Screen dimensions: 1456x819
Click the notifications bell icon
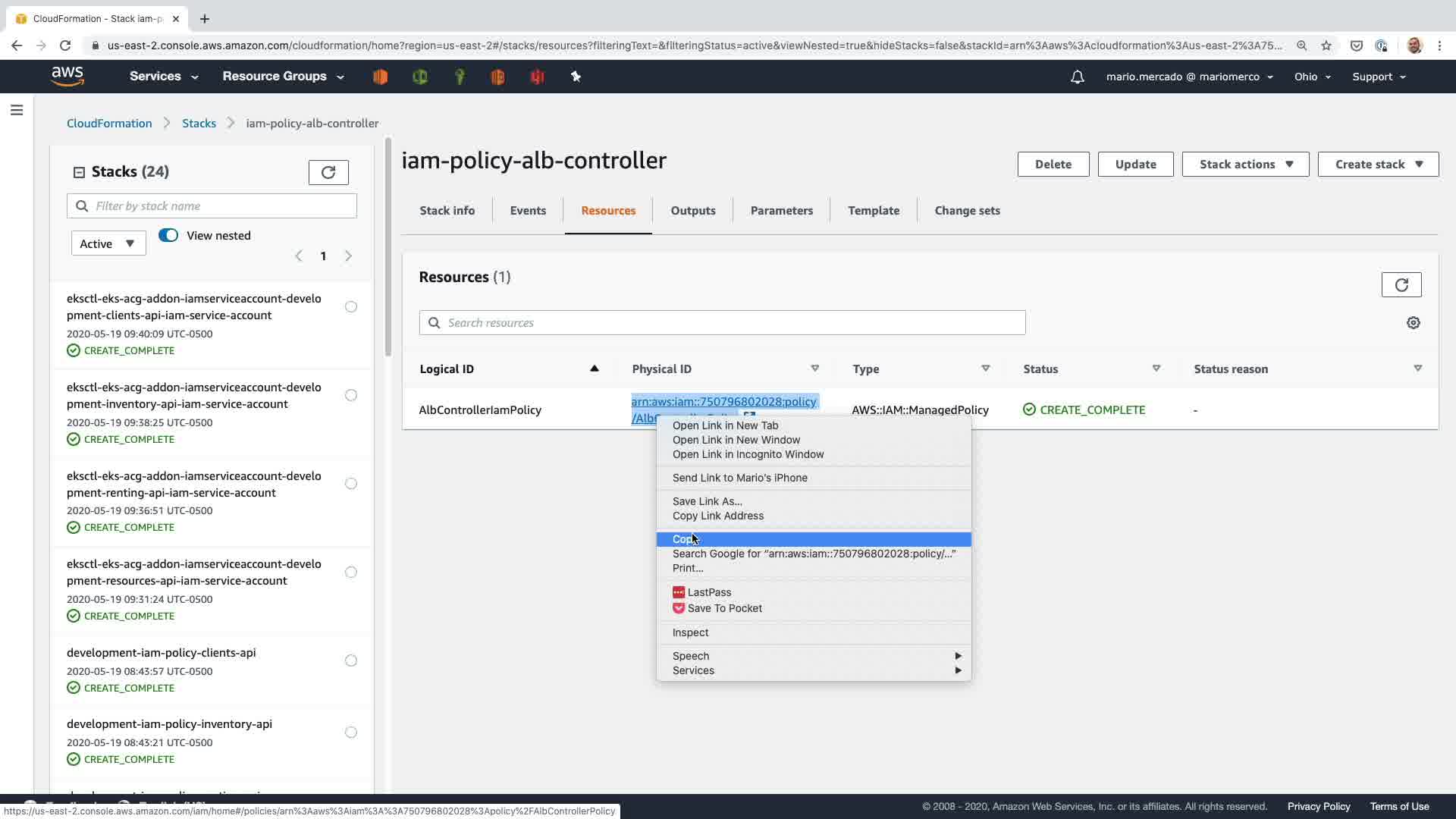[1077, 77]
